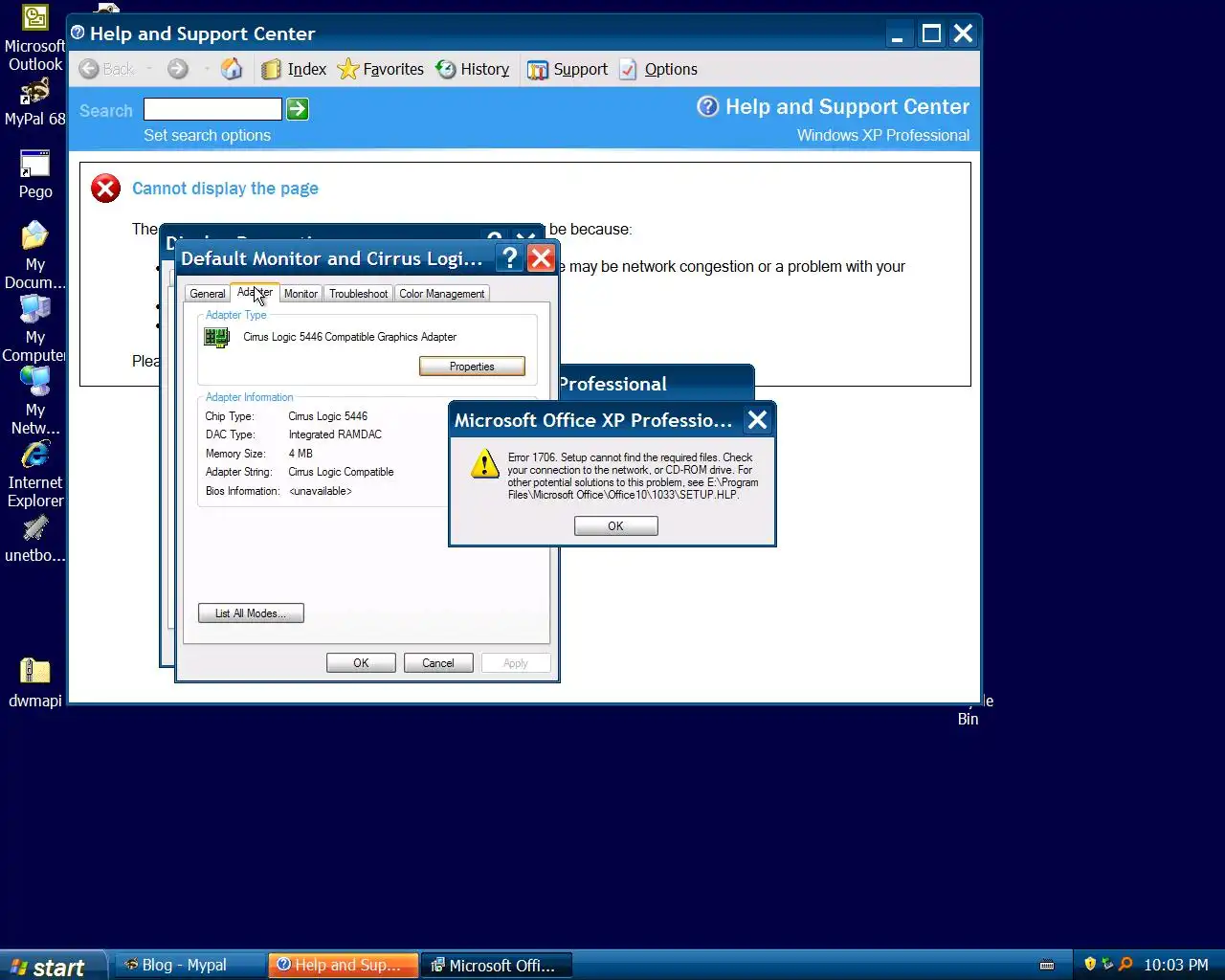Click List All Modes button
The height and width of the screenshot is (980, 1225).
coord(251,613)
